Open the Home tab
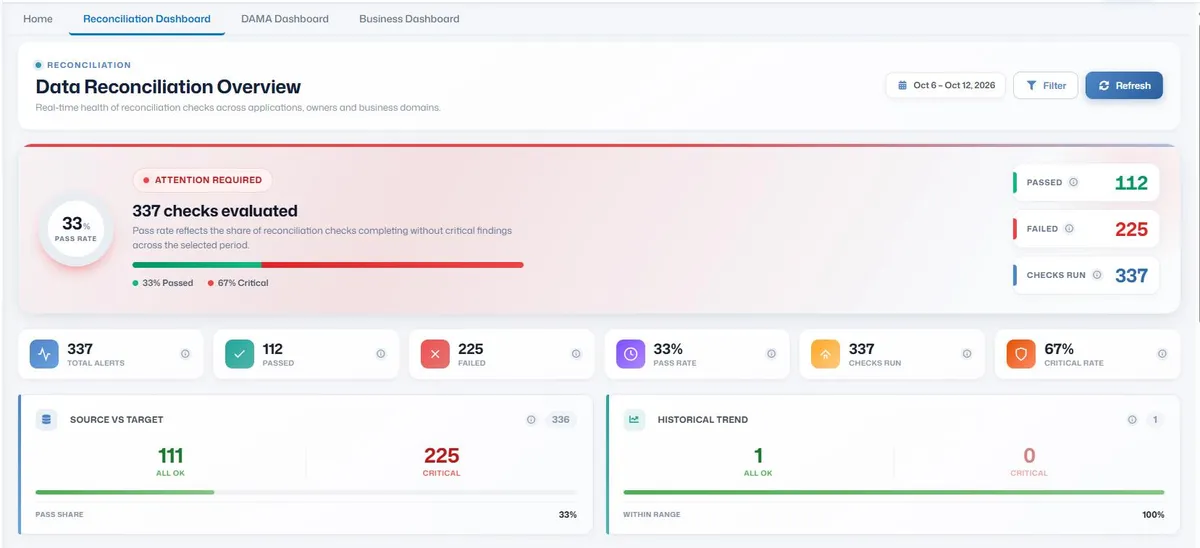 point(38,19)
